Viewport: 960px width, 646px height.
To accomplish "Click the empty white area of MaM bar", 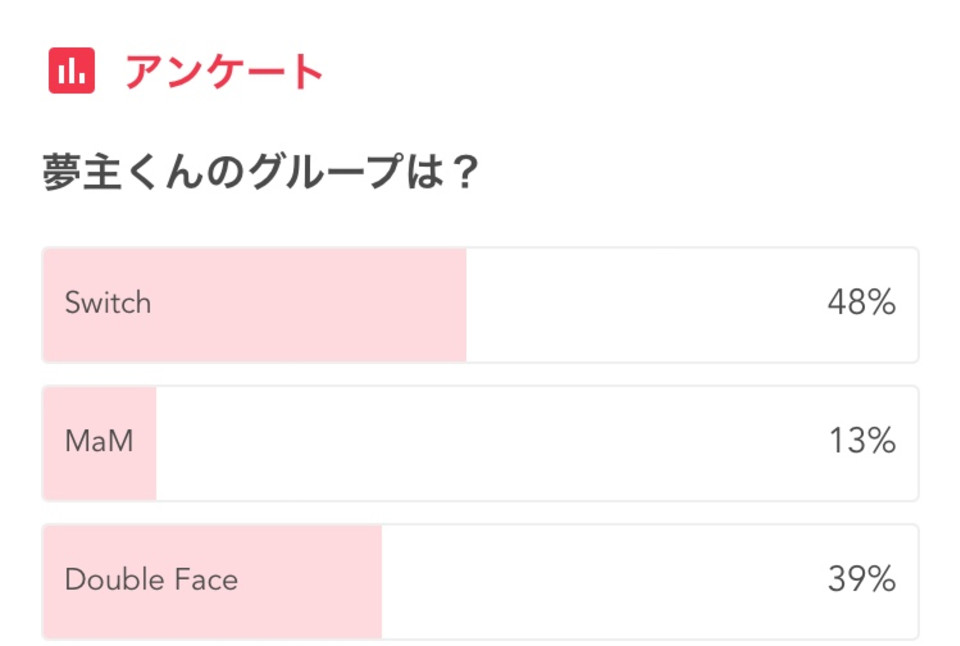I will [537, 443].
